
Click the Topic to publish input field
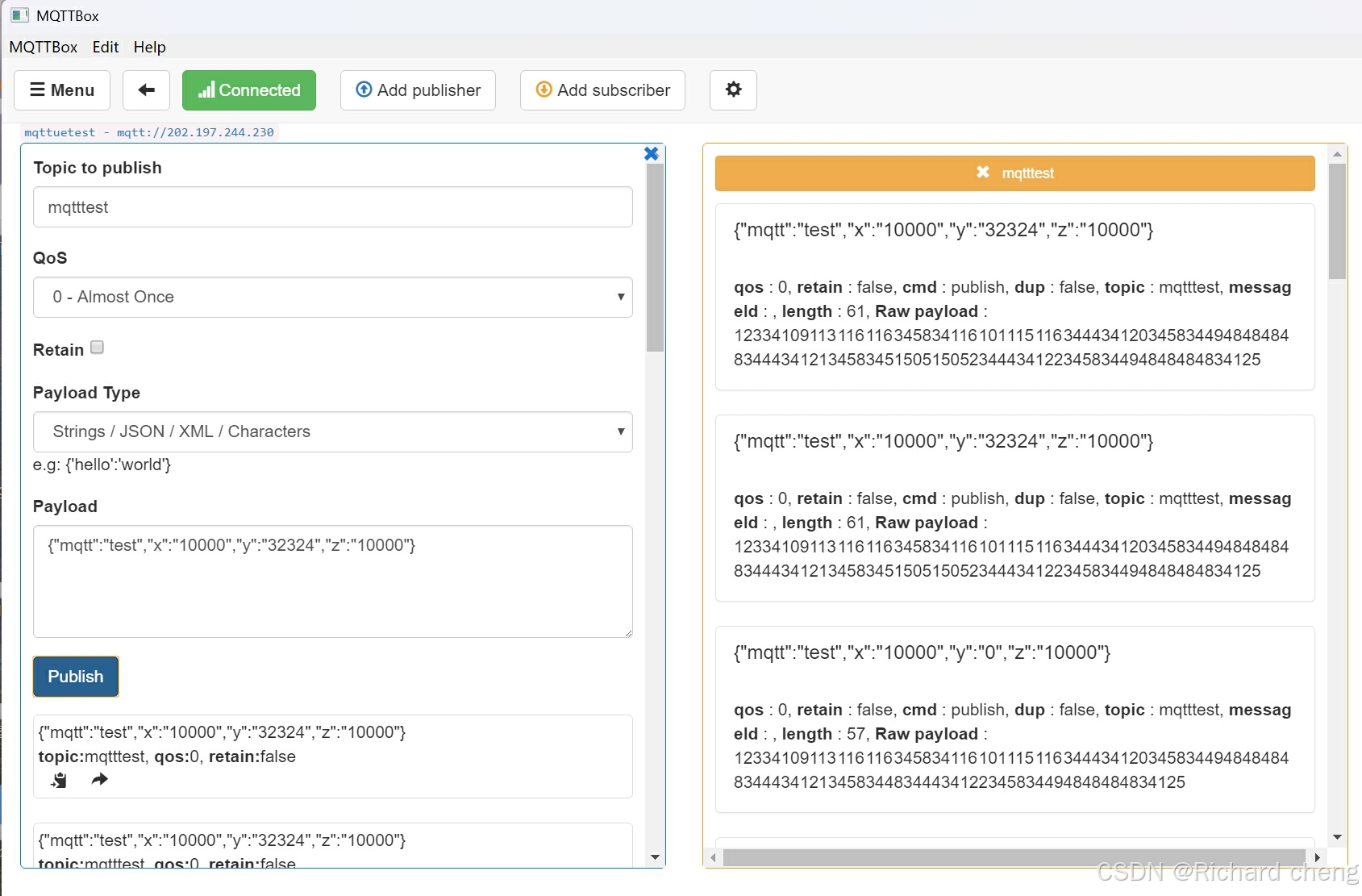click(x=333, y=207)
